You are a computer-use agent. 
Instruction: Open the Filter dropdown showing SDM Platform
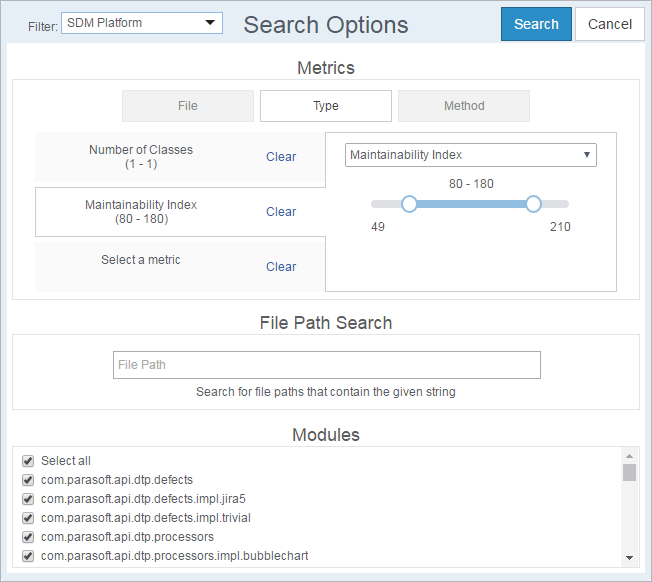coord(142,23)
